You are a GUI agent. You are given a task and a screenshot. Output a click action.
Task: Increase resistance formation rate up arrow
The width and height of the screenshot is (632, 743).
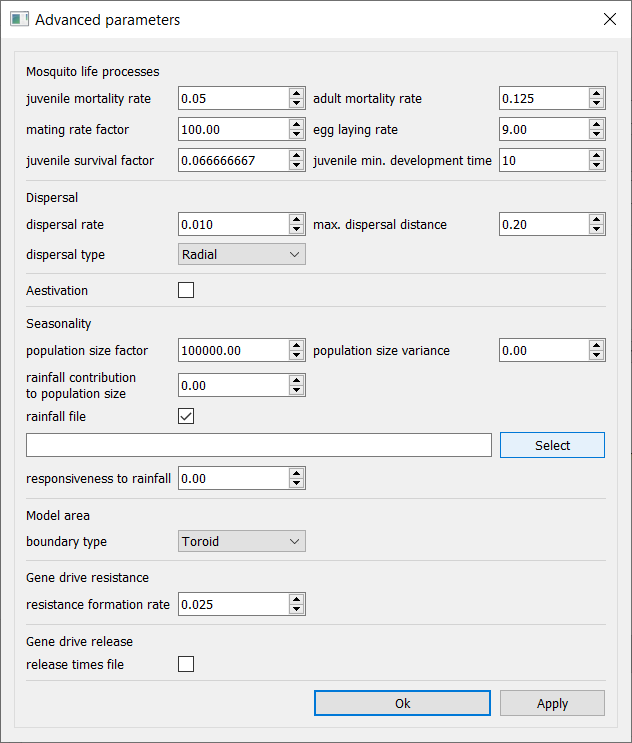297,599
